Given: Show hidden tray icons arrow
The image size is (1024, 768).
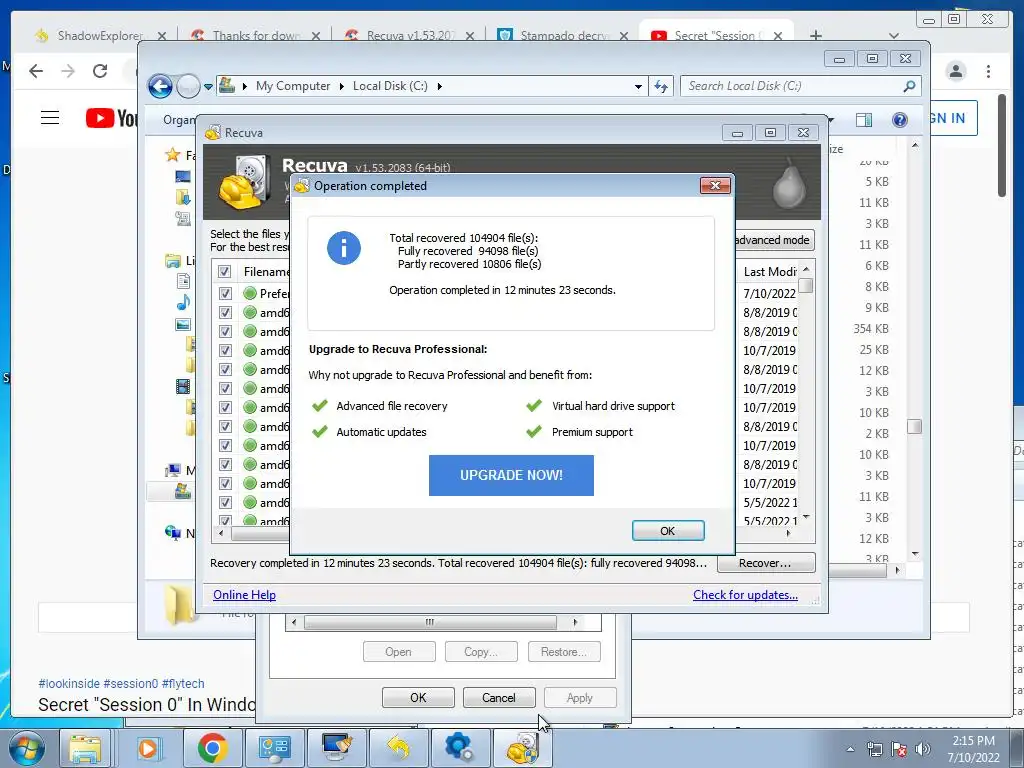Looking at the screenshot, I should coord(850,749).
